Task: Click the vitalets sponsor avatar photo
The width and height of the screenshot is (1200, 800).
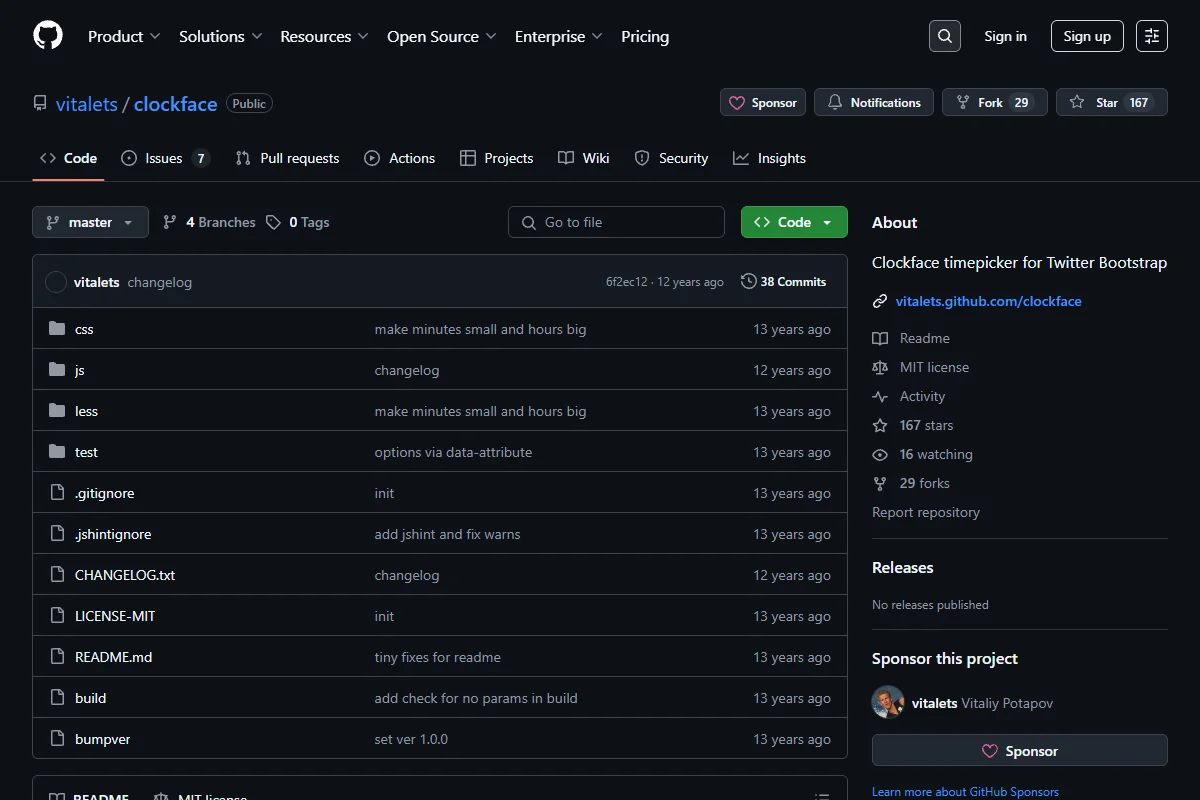Action: click(888, 702)
